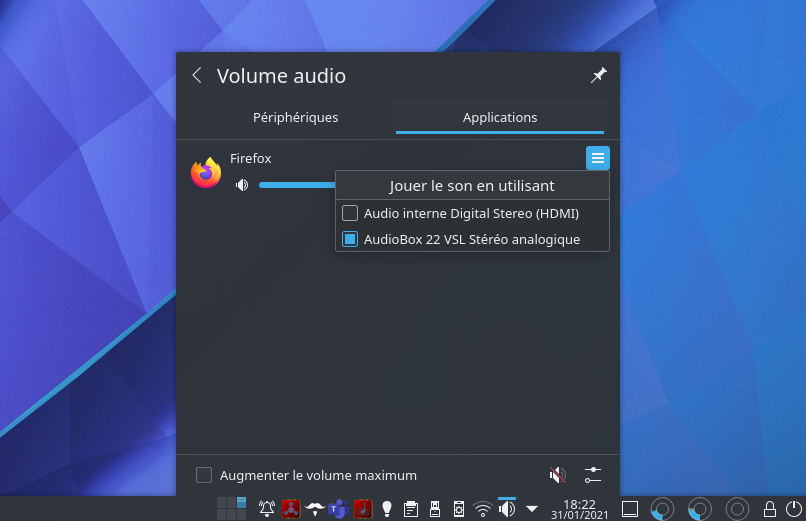Click the 18:22 clock

579,504
